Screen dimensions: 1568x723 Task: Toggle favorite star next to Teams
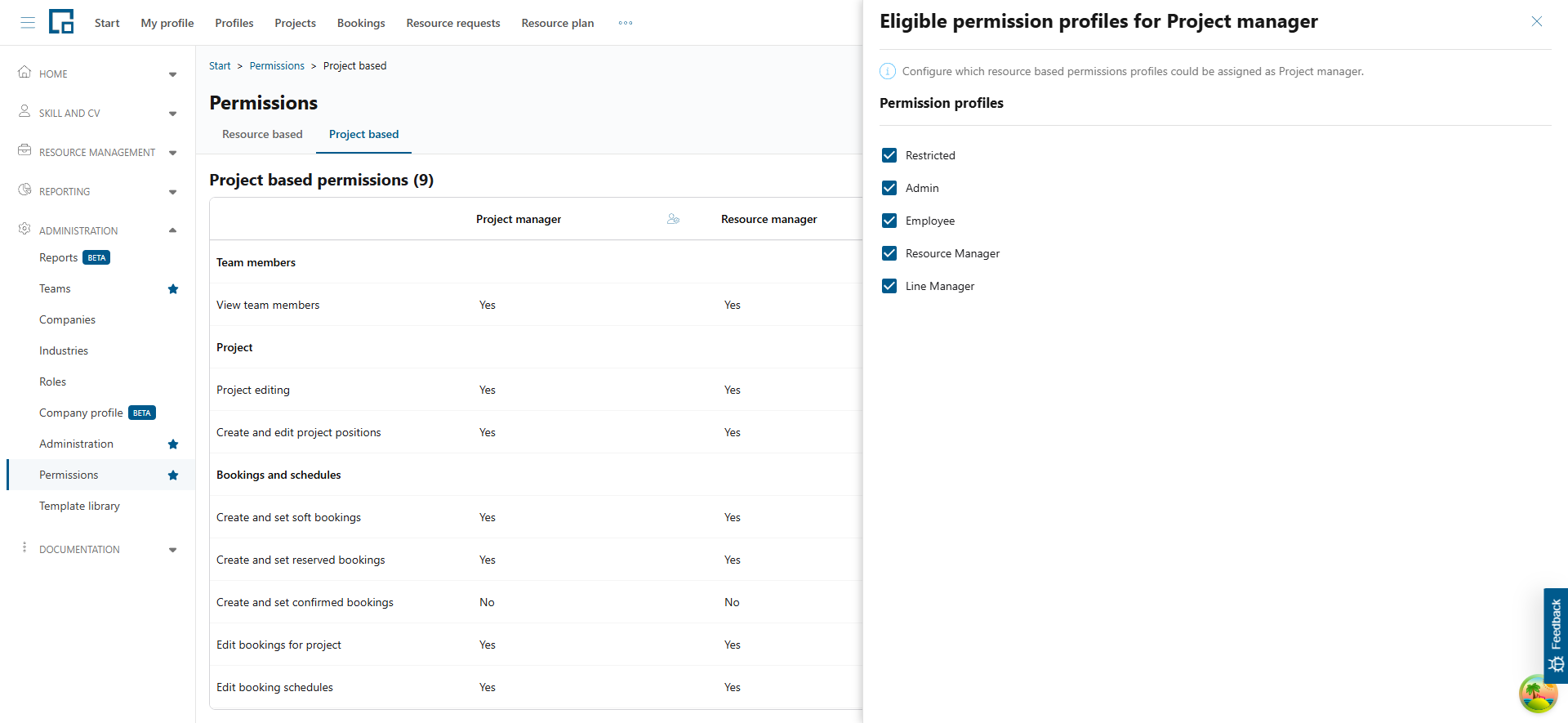[x=173, y=289]
